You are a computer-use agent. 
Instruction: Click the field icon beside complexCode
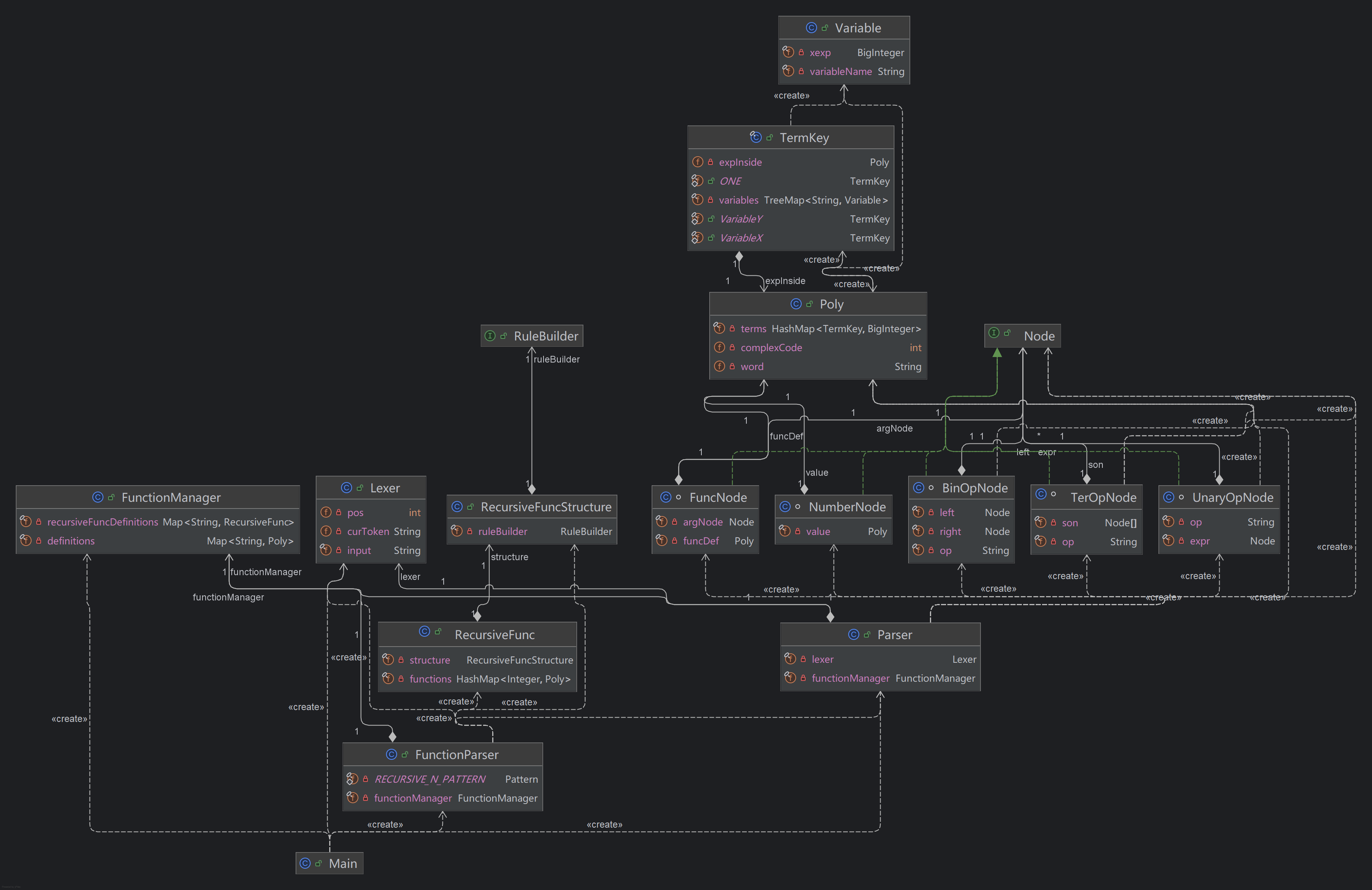(720, 347)
